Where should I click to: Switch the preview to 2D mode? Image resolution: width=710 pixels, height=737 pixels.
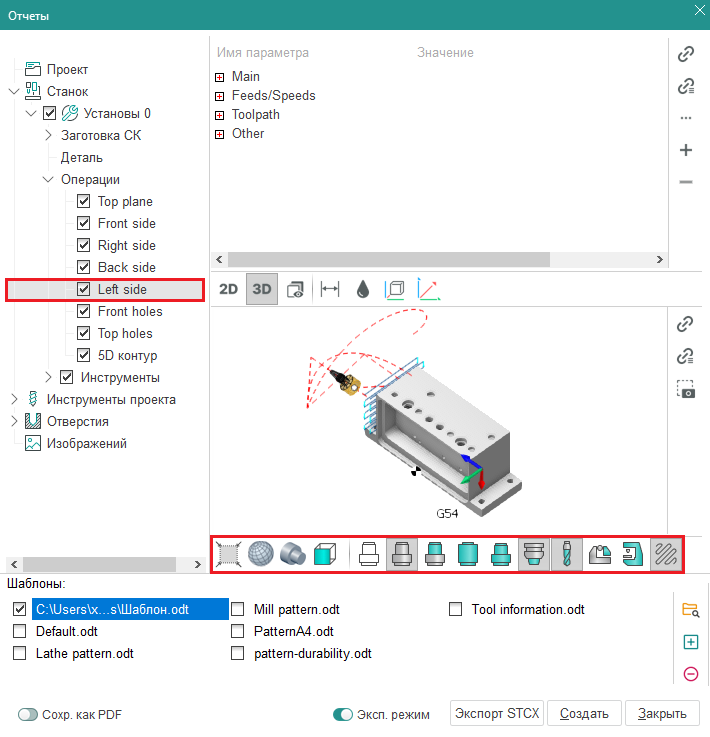click(229, 289)
